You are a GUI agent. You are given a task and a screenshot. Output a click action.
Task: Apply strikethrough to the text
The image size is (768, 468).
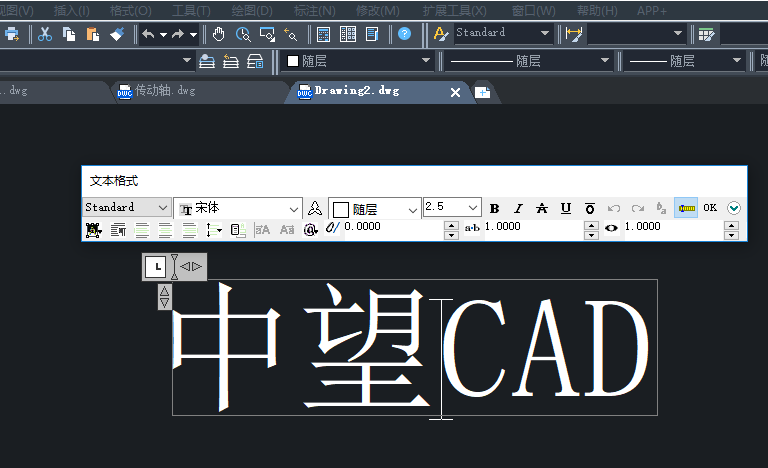[x=542, y=208]
